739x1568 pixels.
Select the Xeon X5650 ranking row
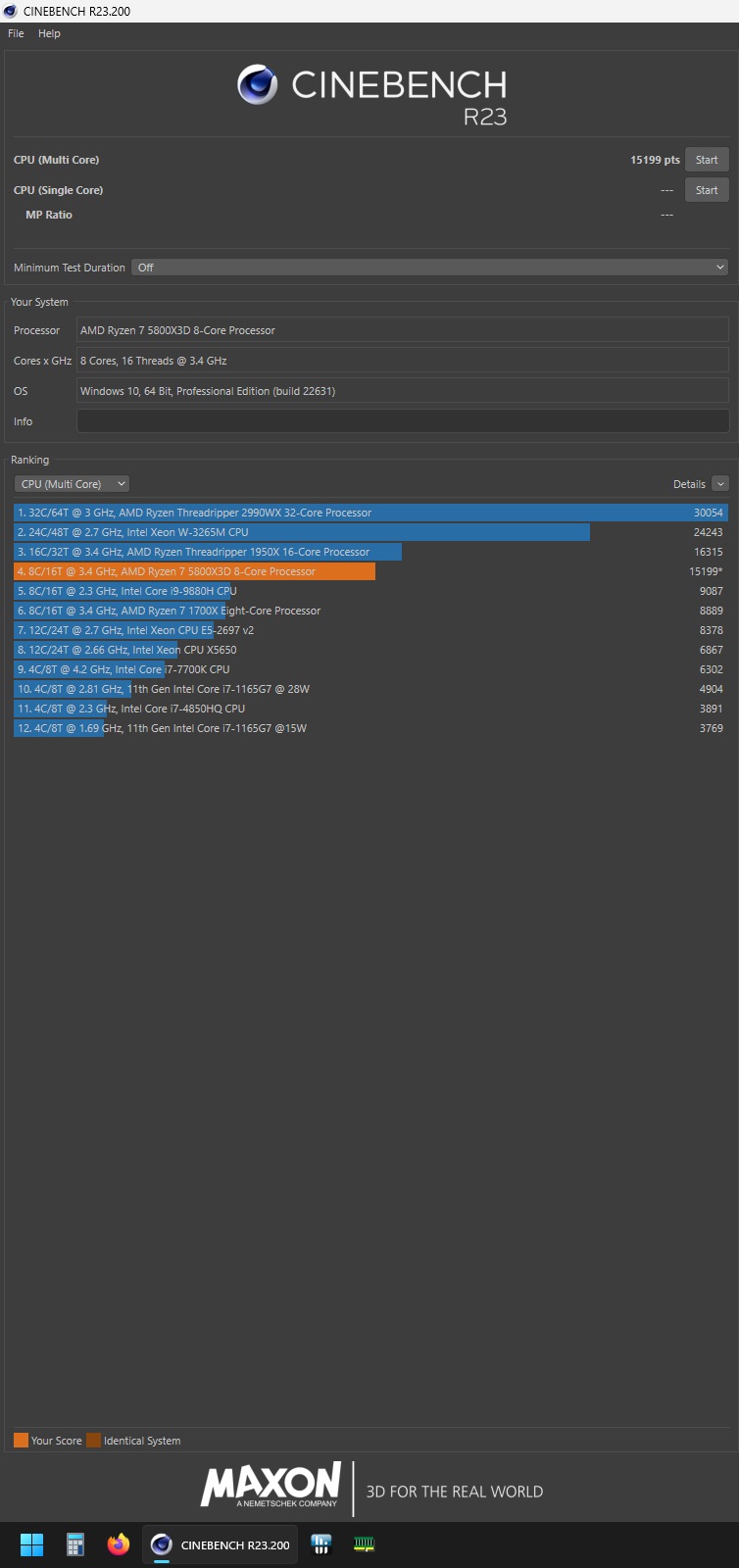(x=370, y=650)
